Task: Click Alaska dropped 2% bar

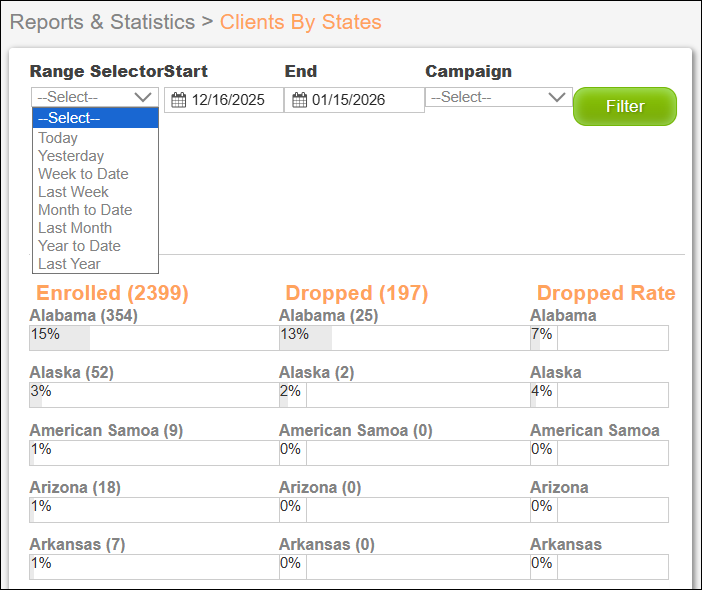Action: click(x=405, y=395)
